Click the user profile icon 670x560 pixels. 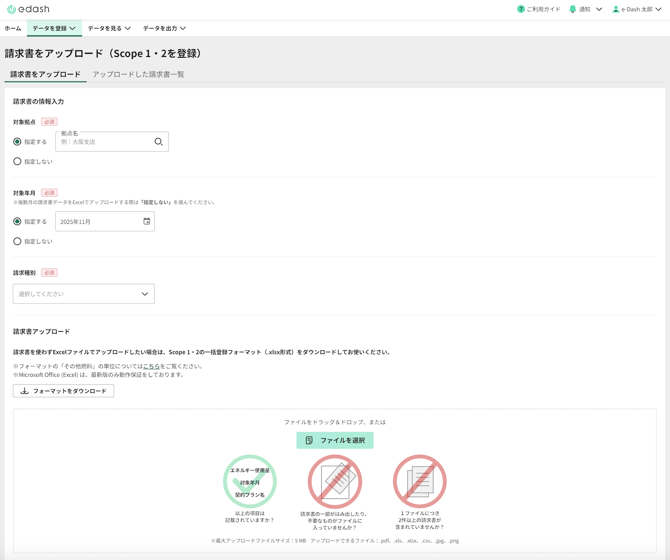[616, 9]
